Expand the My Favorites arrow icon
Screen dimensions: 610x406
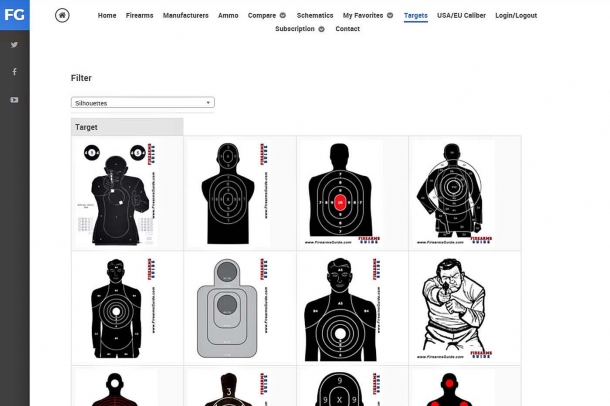click(x=390, y=16)
